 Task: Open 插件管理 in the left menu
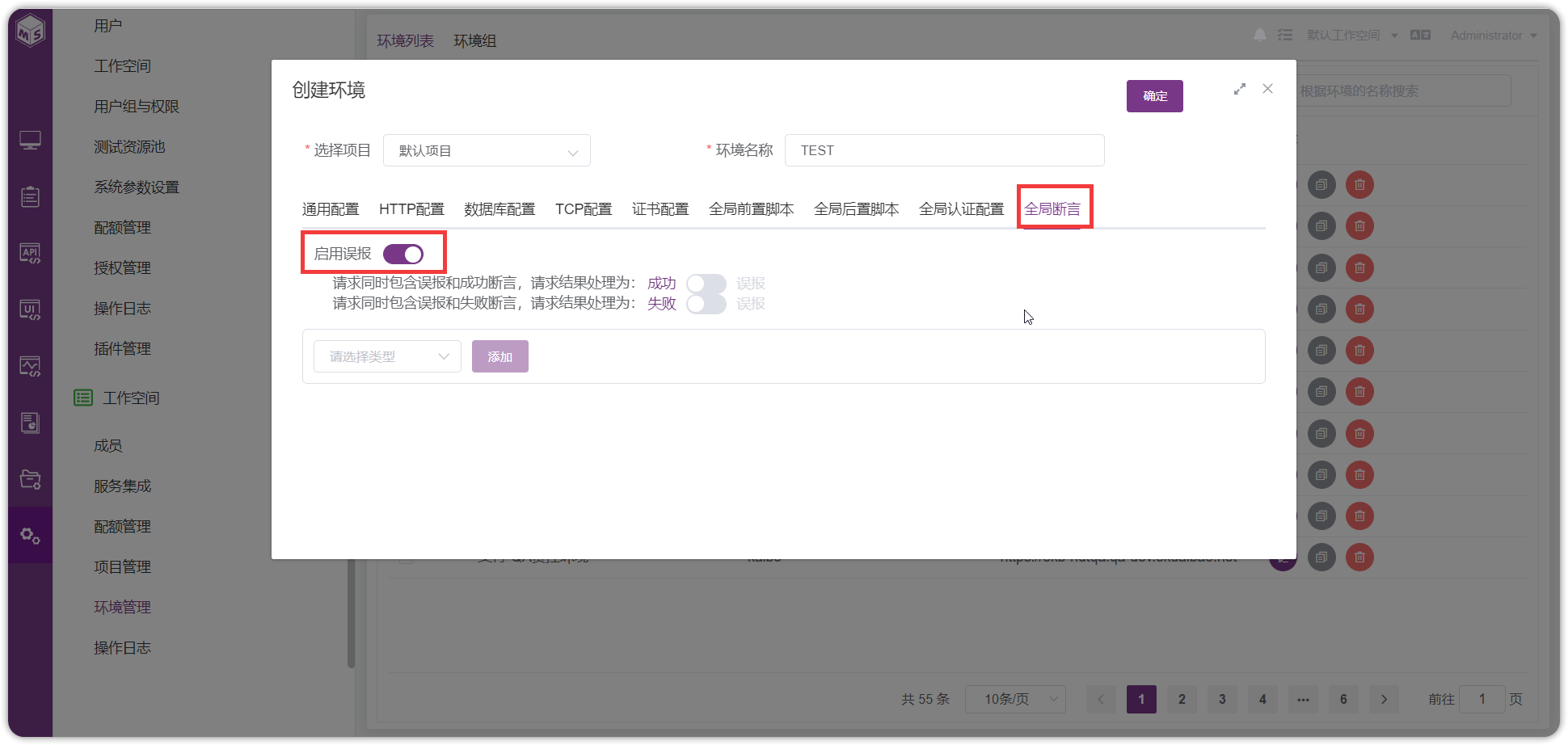122,349
